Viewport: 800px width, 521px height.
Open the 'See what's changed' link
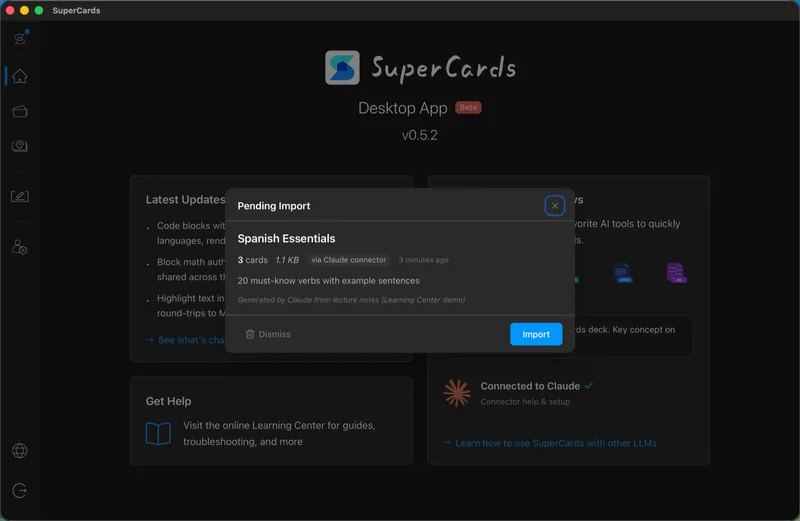(187, 340)
